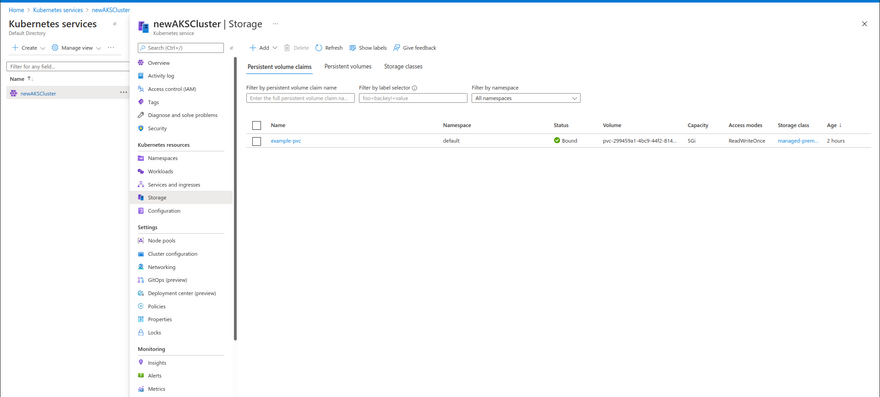Open the Tags sidebar item
This screenshot has height=397, width=880.
[153, 102]
